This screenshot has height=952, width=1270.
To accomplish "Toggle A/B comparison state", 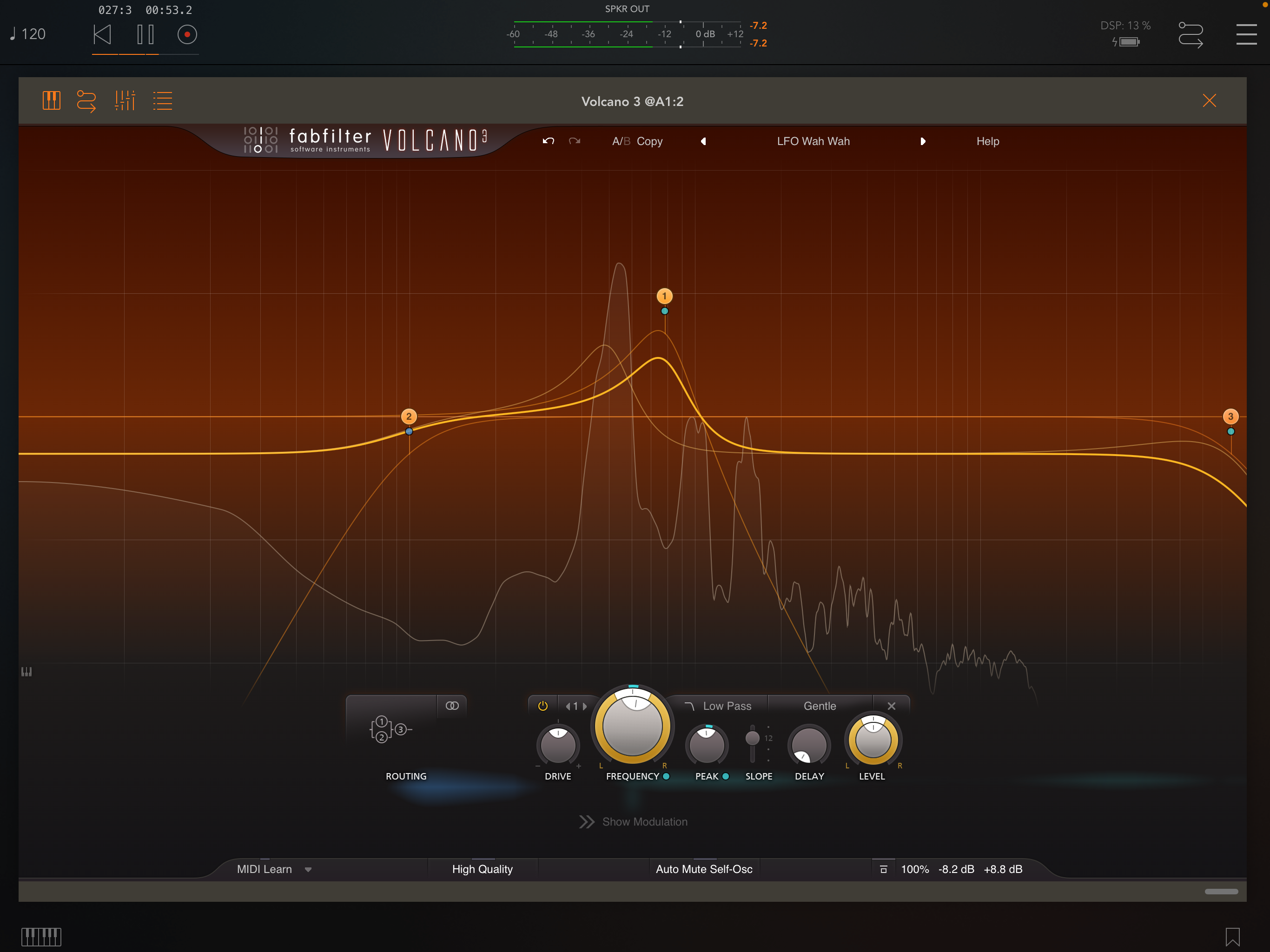I will tap(621, 141).
